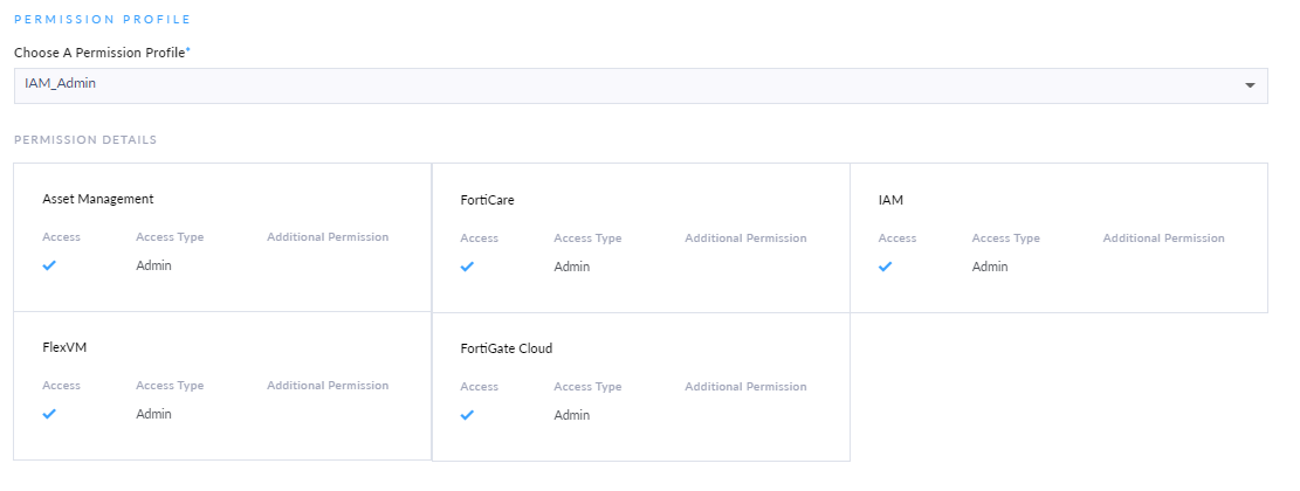Click the Asset Management access checkmark
The height and width of the screenshot is (491, 1300).
point(49,266)
